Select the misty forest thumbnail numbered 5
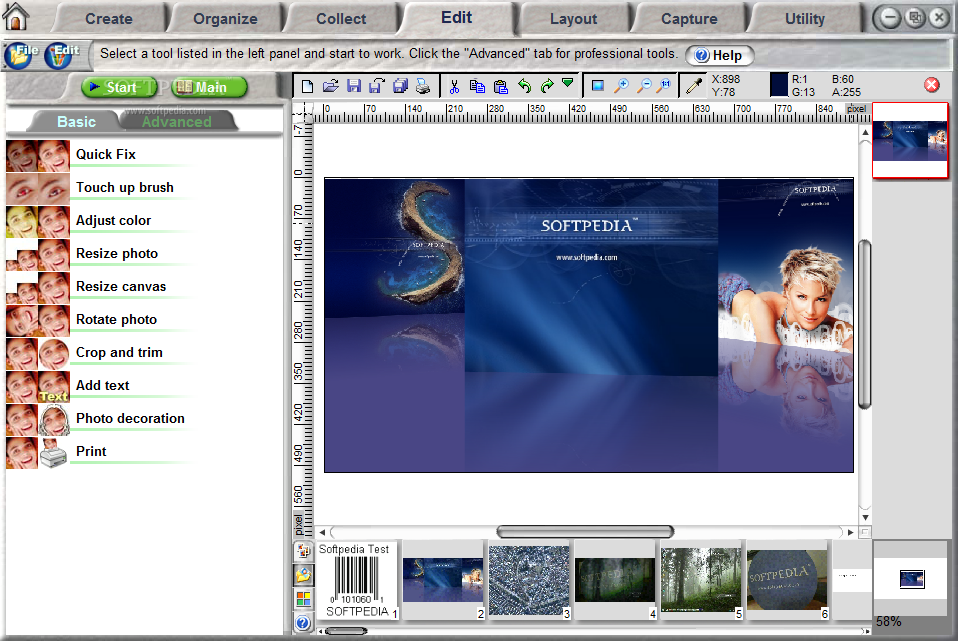Screen dimensions: 958x641 tap(701, 581)
